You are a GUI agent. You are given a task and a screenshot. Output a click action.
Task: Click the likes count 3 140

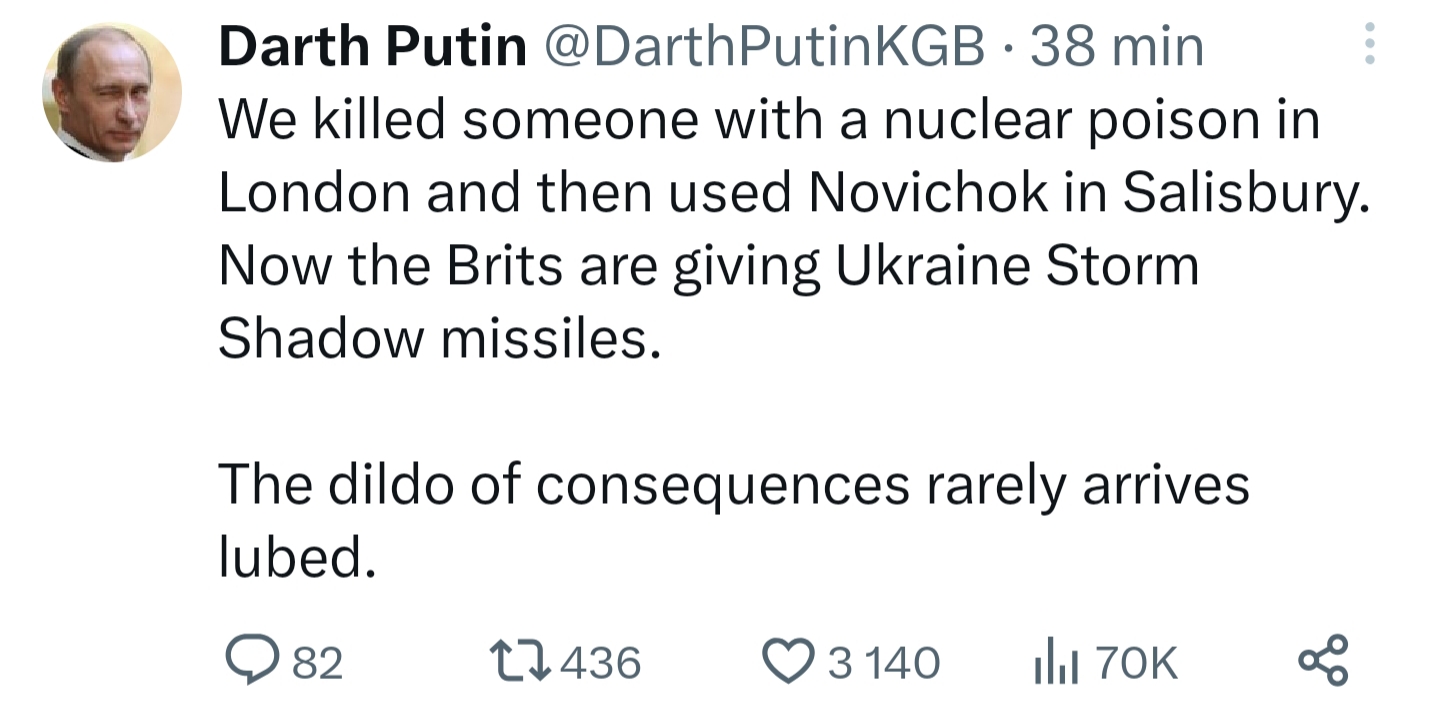(x=884, y=662)
